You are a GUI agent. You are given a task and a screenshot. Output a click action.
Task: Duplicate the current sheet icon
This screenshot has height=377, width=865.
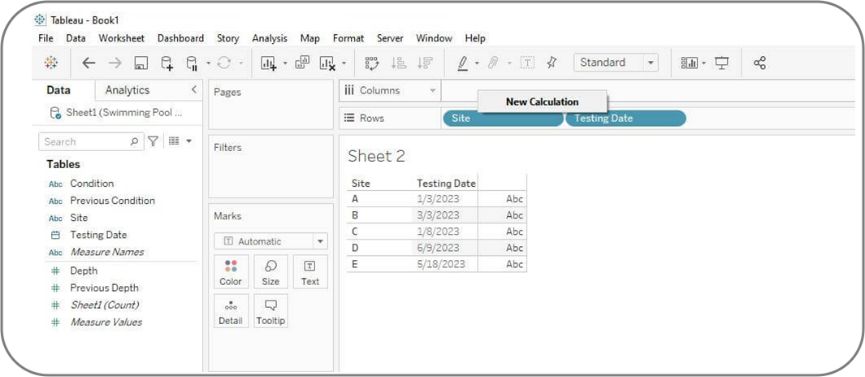pos(302,62)
